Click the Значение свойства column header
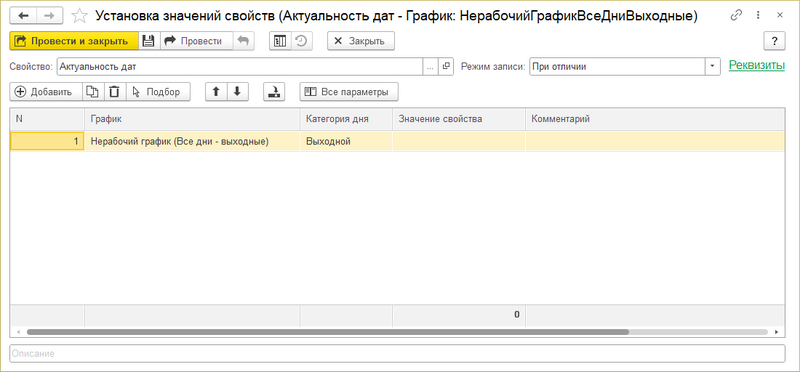 tap(459, 119)
